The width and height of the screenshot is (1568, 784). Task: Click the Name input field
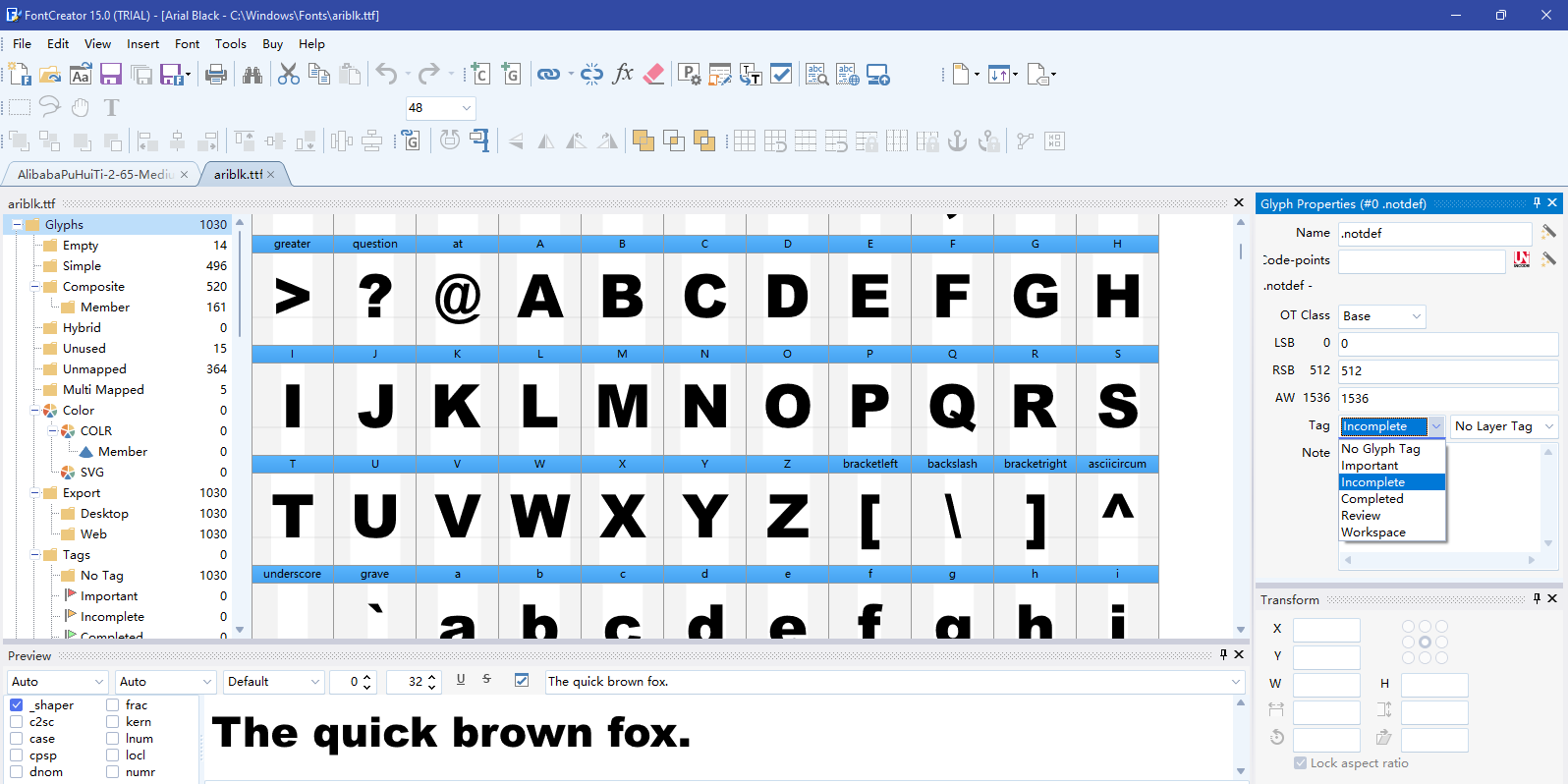coord(1434,233)
